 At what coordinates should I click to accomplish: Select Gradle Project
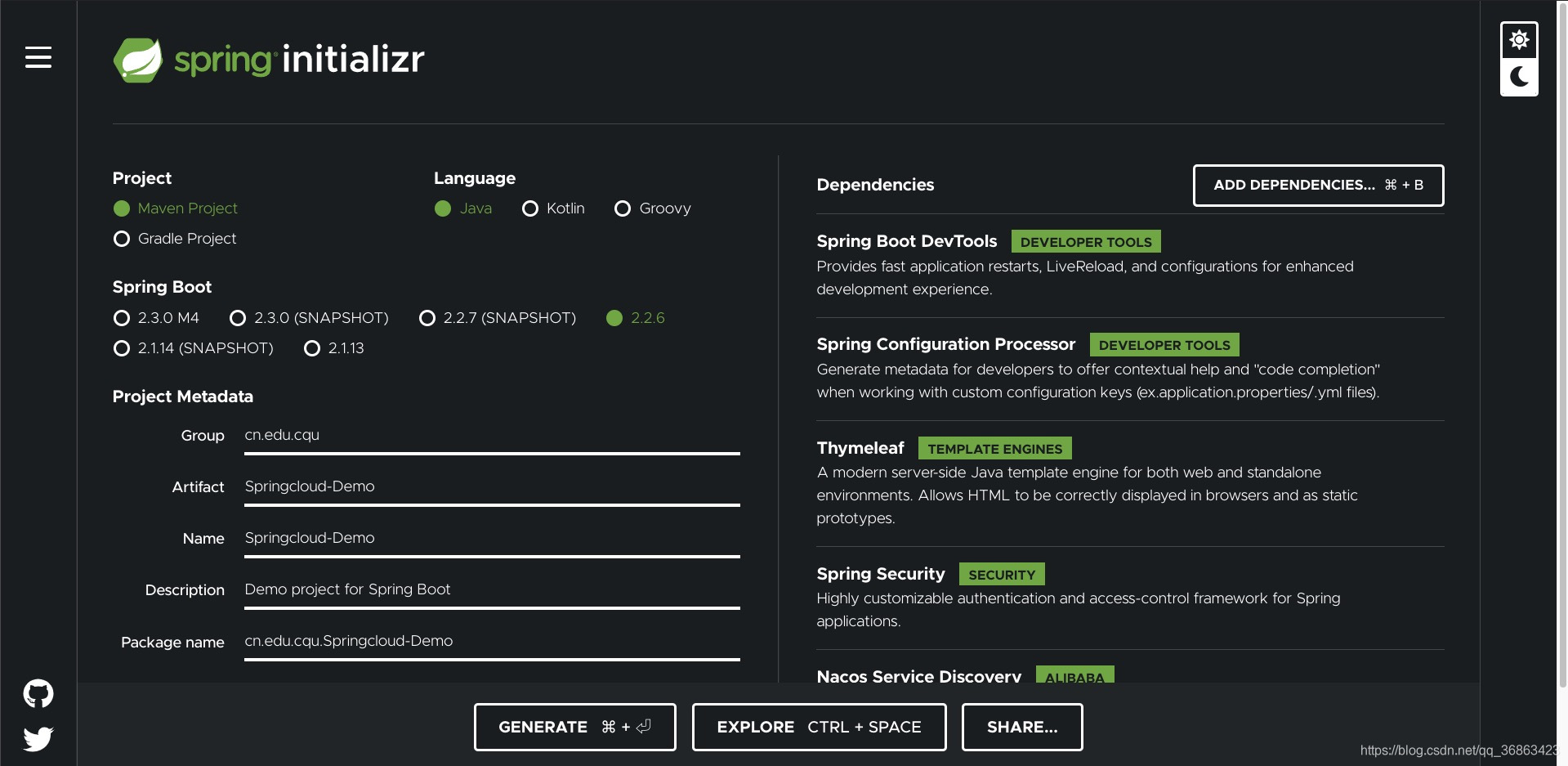[x=175, y=239]
